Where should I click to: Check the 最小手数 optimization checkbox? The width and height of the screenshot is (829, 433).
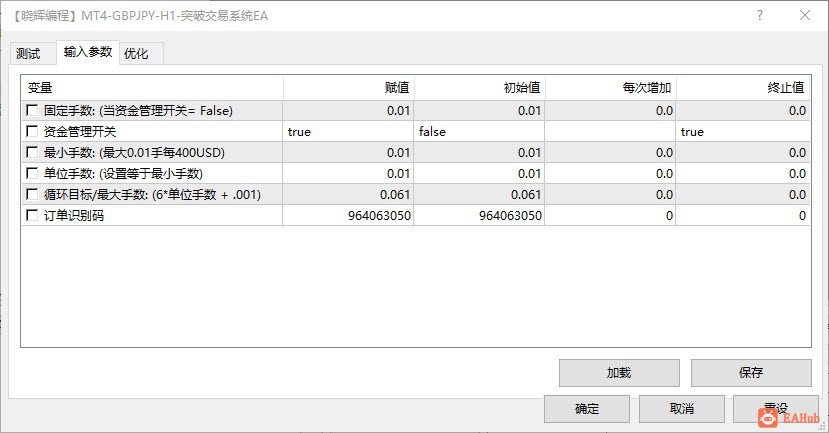(x=32, y=152)
